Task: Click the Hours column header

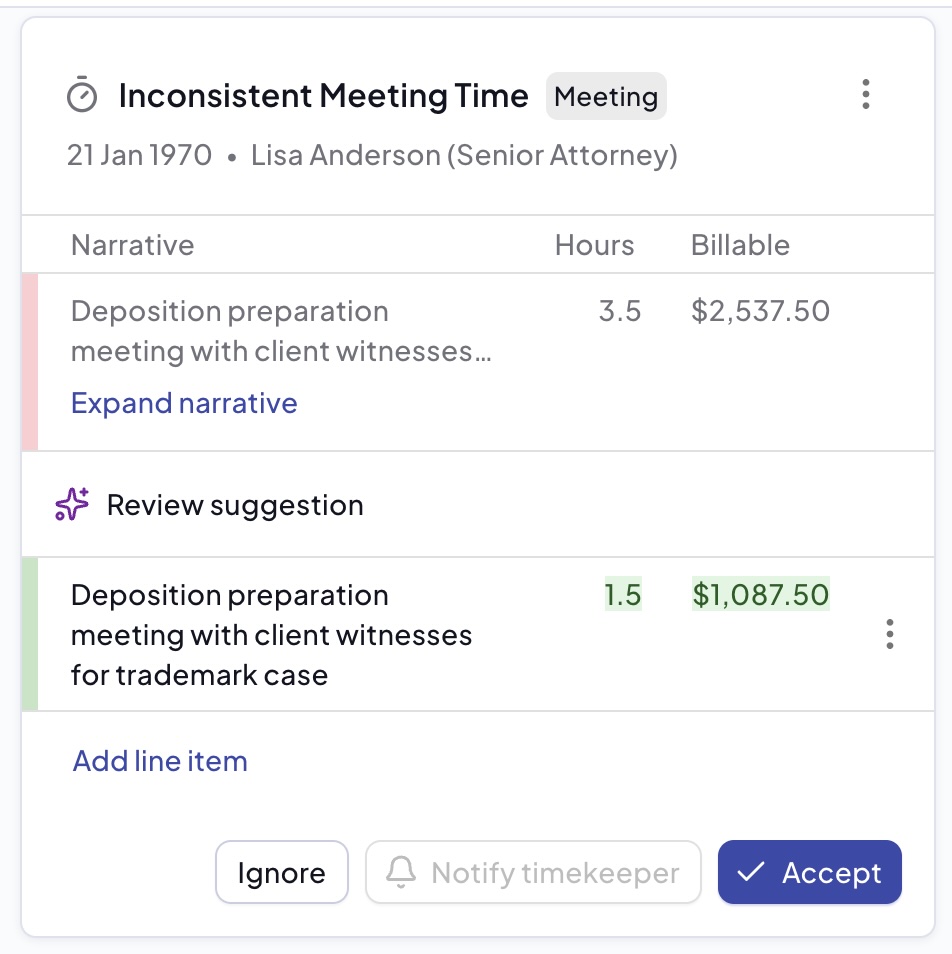Action: [x=594, y=246]
